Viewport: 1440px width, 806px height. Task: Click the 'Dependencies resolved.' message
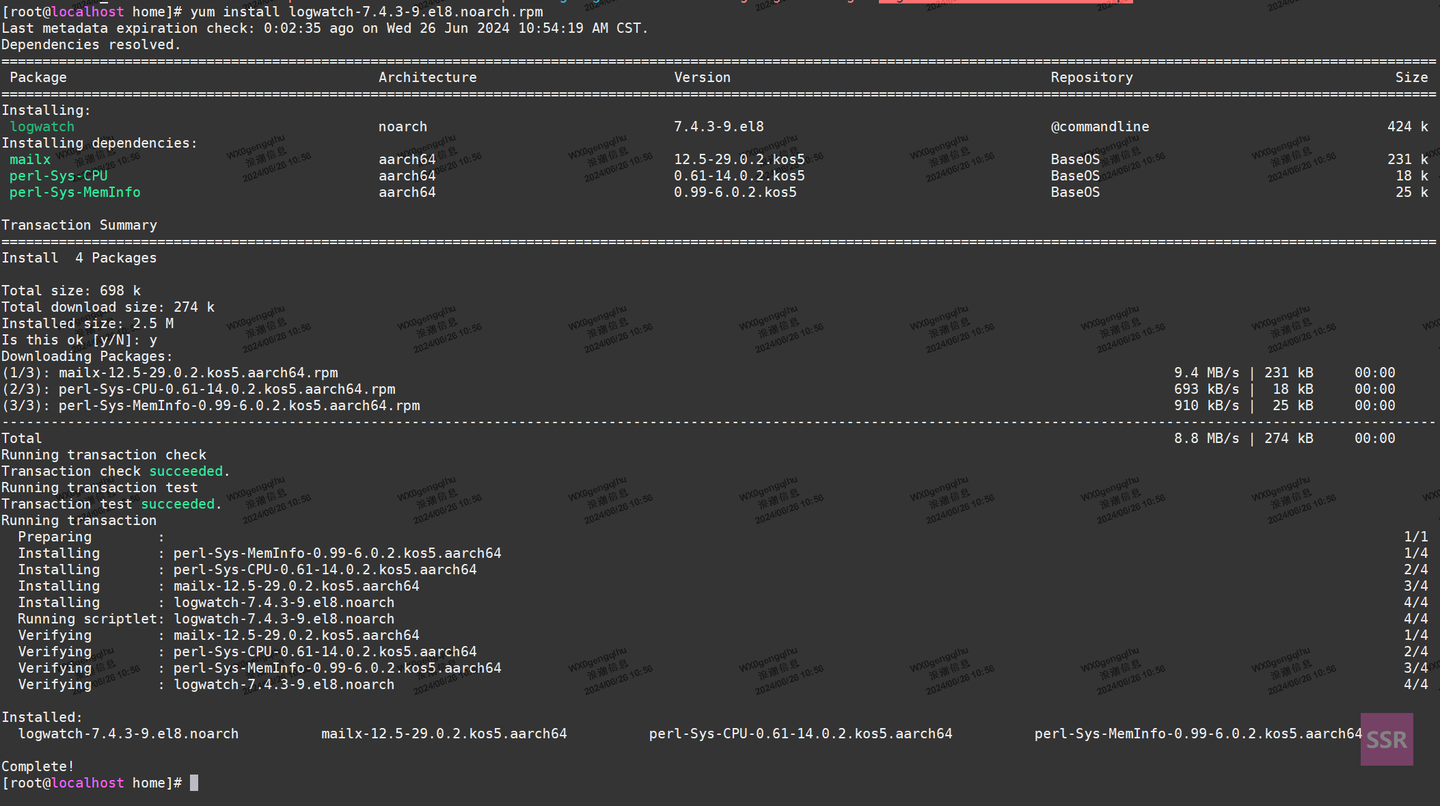coord(91,44)
